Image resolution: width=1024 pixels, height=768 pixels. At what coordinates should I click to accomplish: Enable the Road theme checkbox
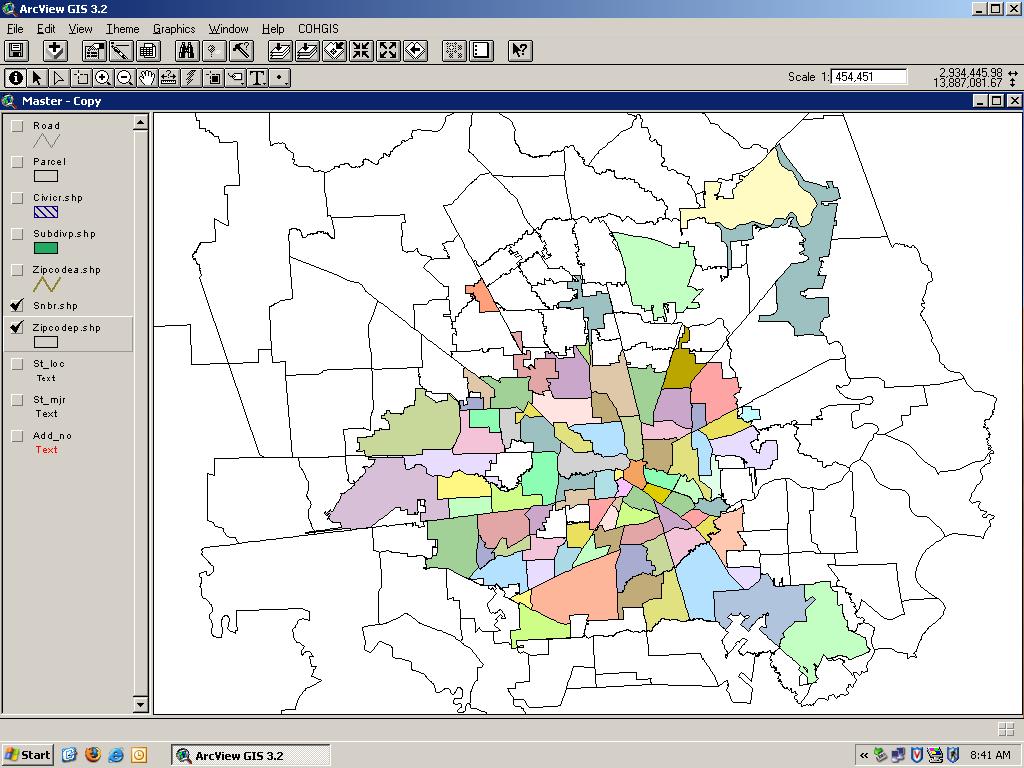pos(18,126)
